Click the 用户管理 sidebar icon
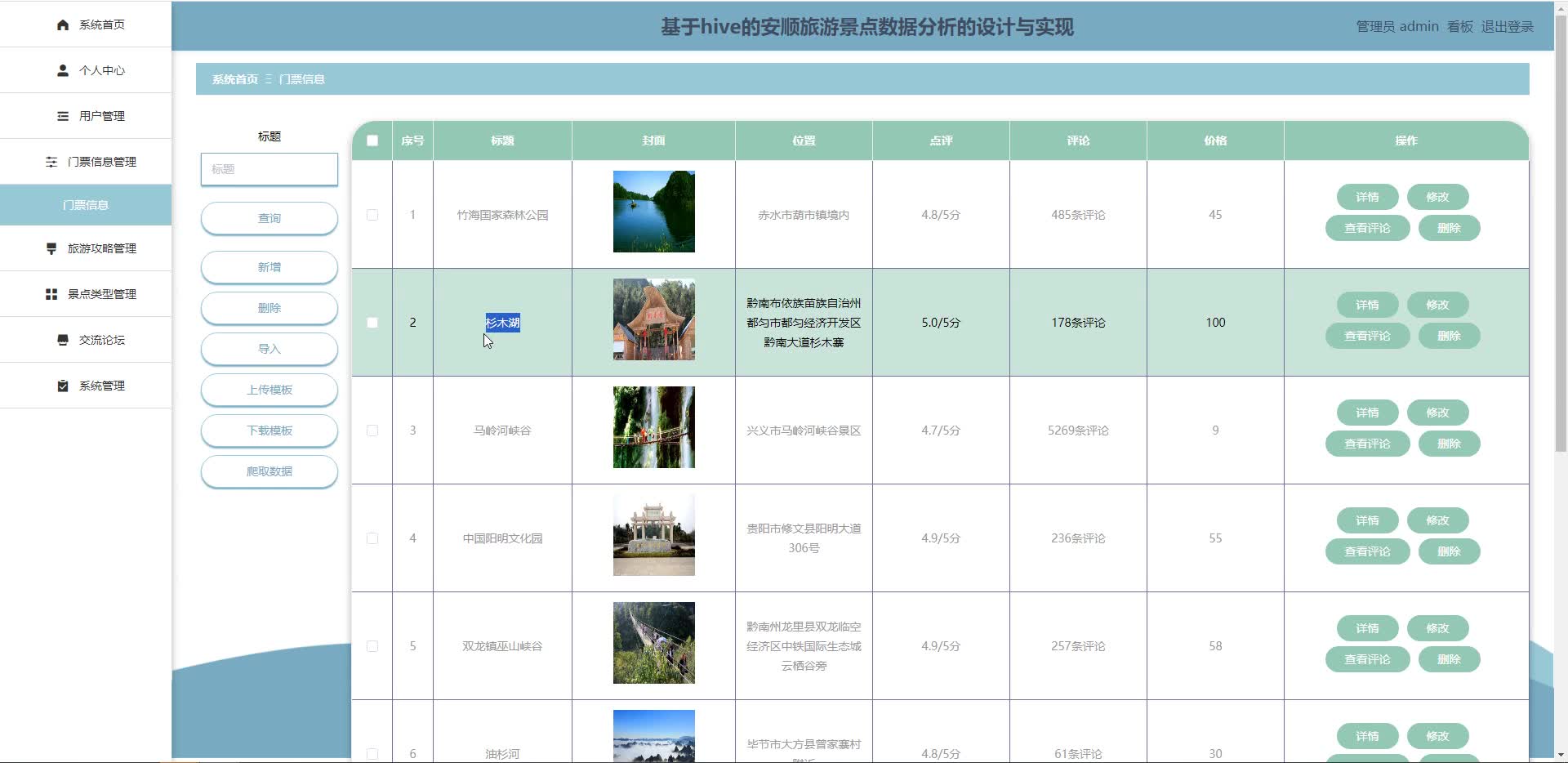This screenshot has width=1568, height=763. (62, 116)
